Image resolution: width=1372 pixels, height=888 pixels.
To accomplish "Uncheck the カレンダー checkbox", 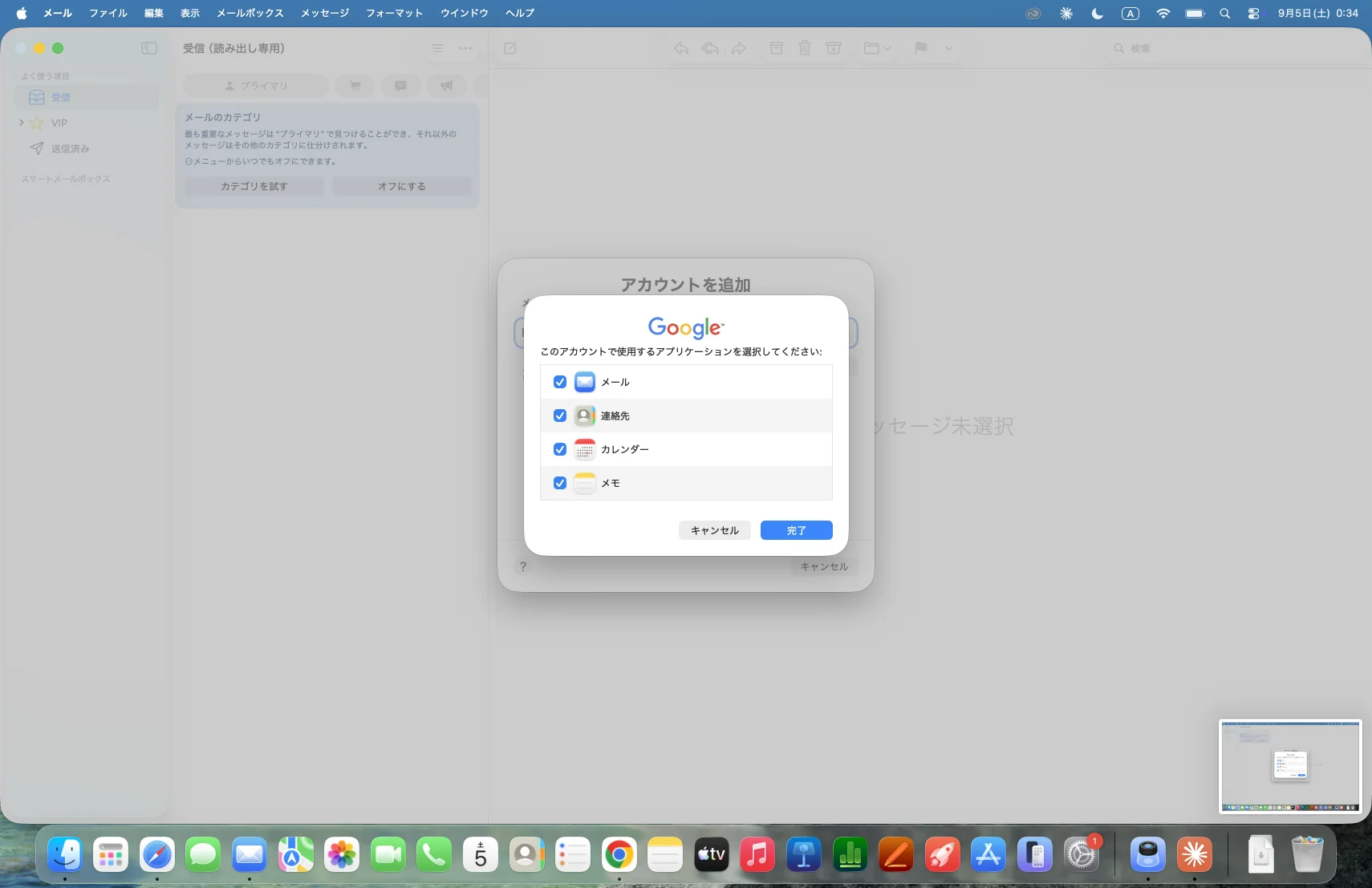I will (x=560, y=449).
